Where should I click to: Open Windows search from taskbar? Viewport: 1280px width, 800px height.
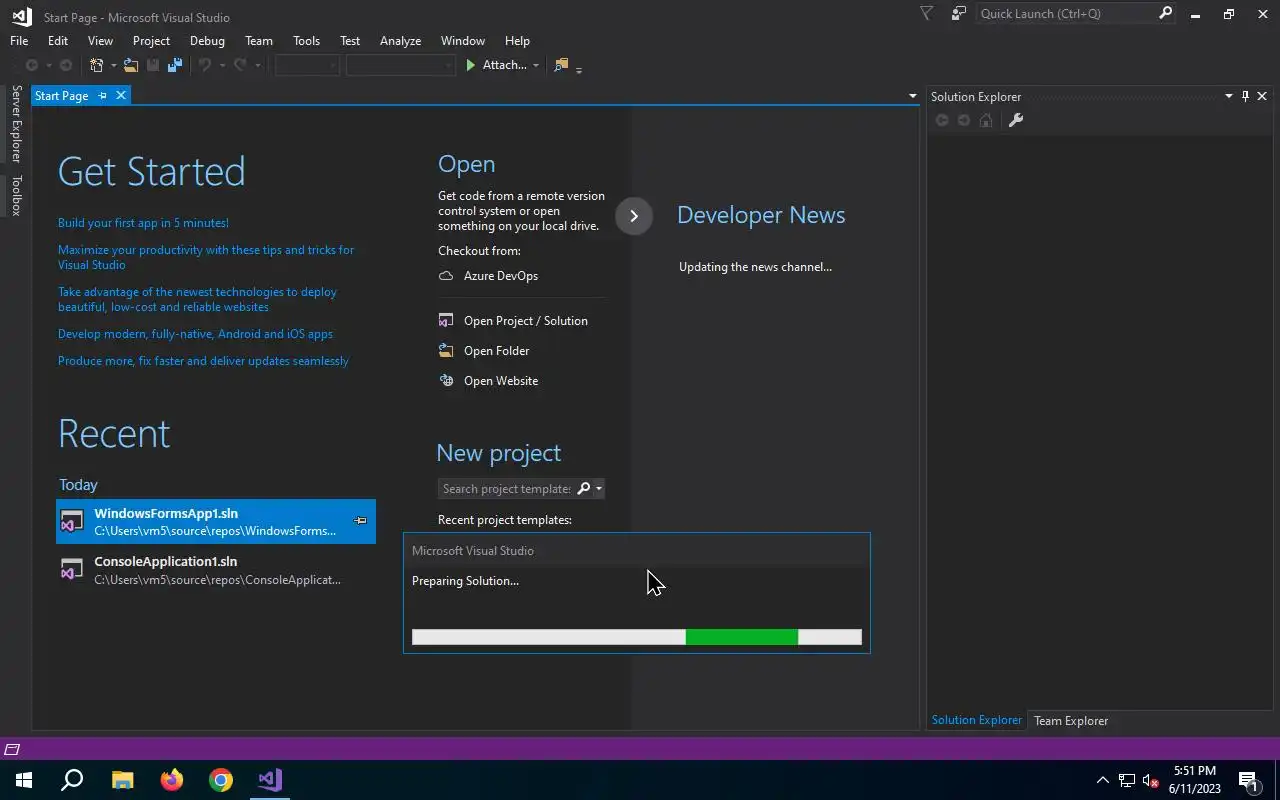tap(72, 780)
